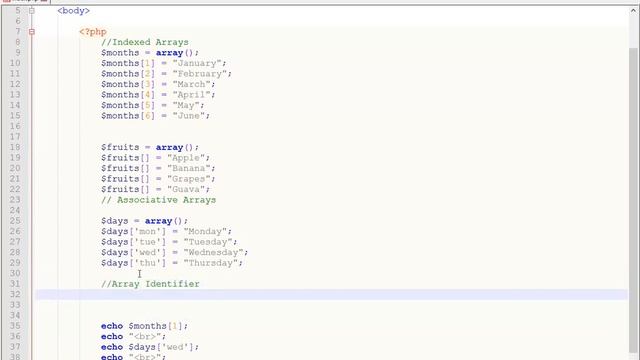
Task: Click the "Monday" string
Action: coord(205,231)
